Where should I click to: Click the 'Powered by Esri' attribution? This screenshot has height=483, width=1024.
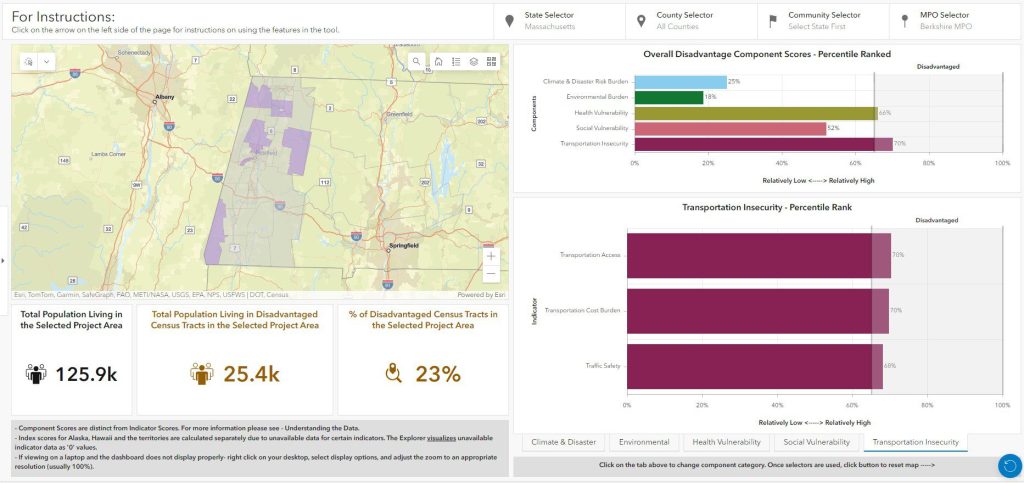click(x=481, y=295)
